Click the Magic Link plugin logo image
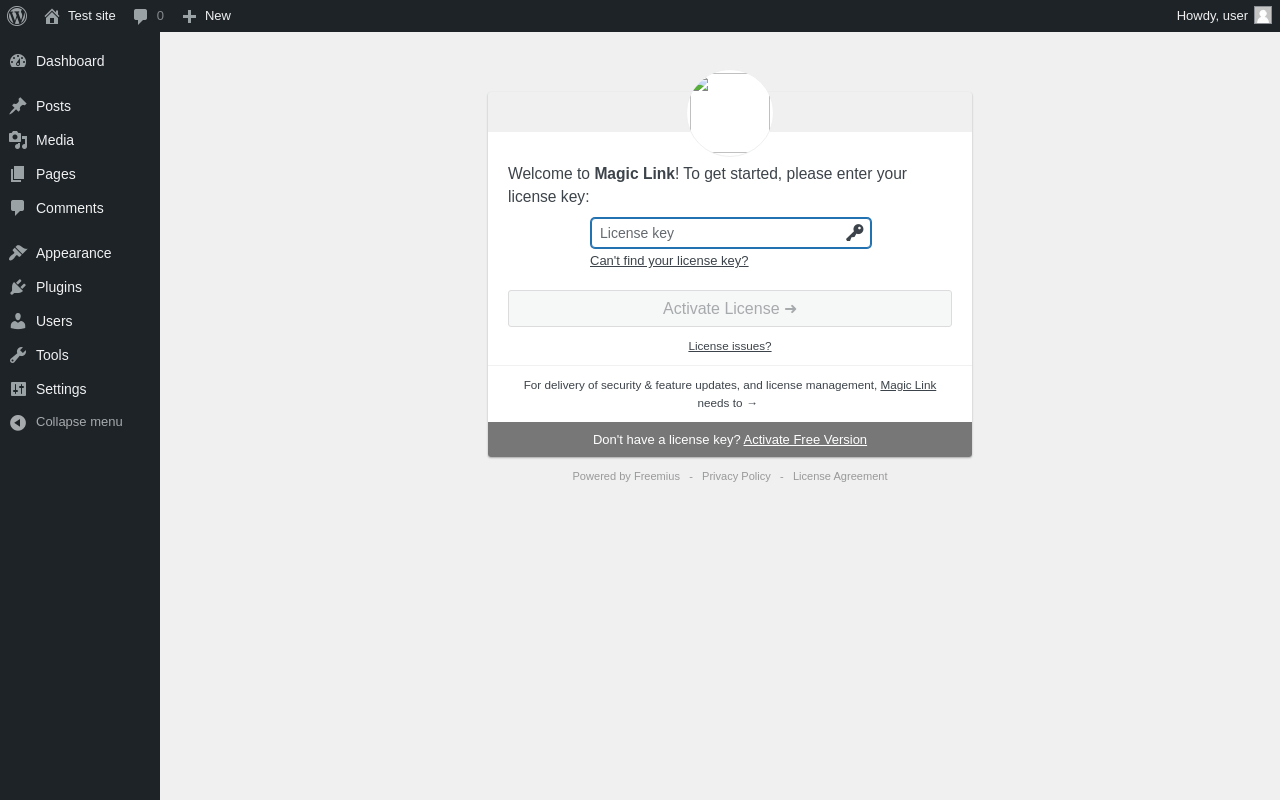The height and width of the screenshot is (800, 1280). pos(730,113)
